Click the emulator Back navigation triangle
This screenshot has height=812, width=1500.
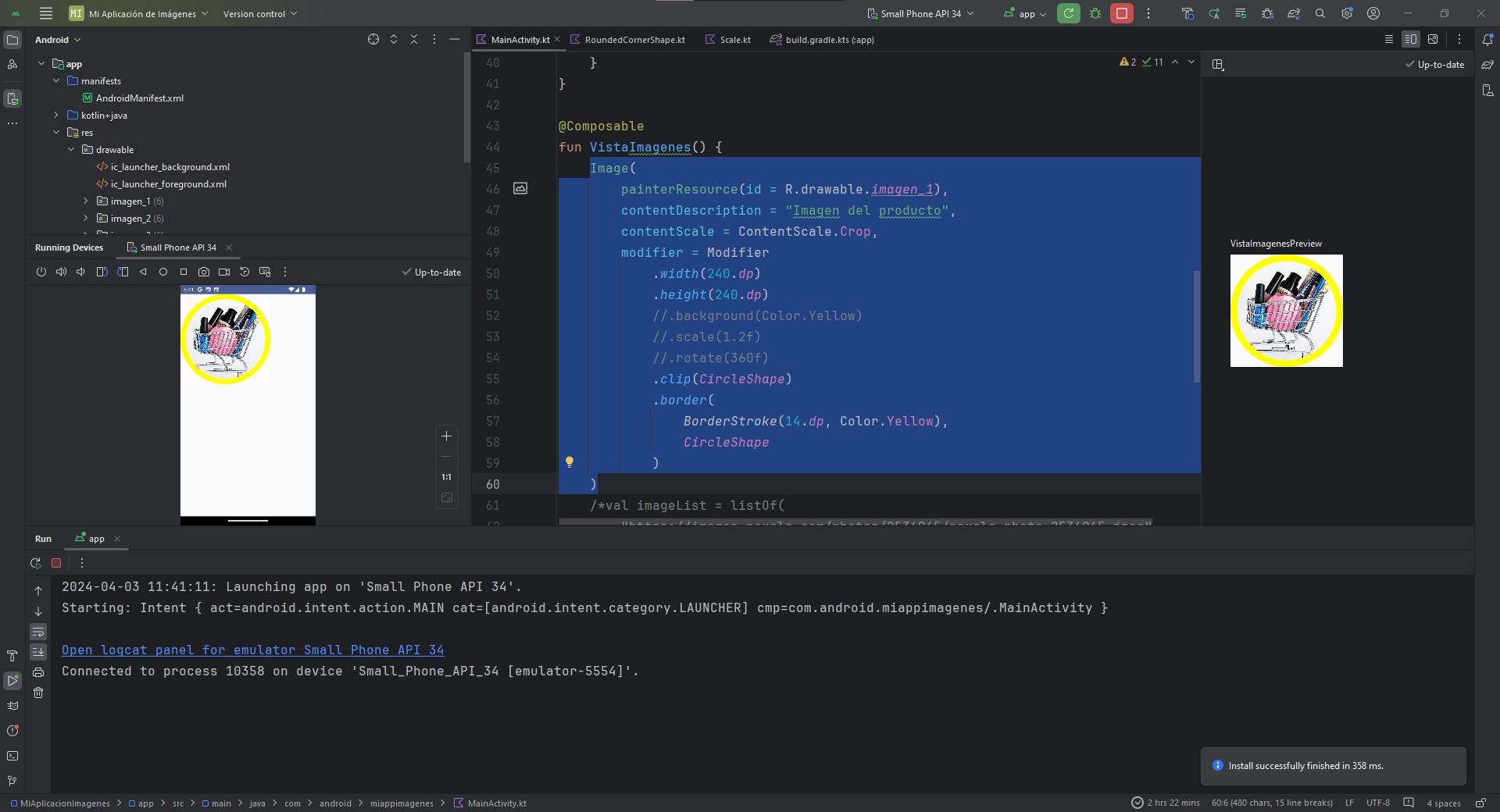tap(143, 272)
